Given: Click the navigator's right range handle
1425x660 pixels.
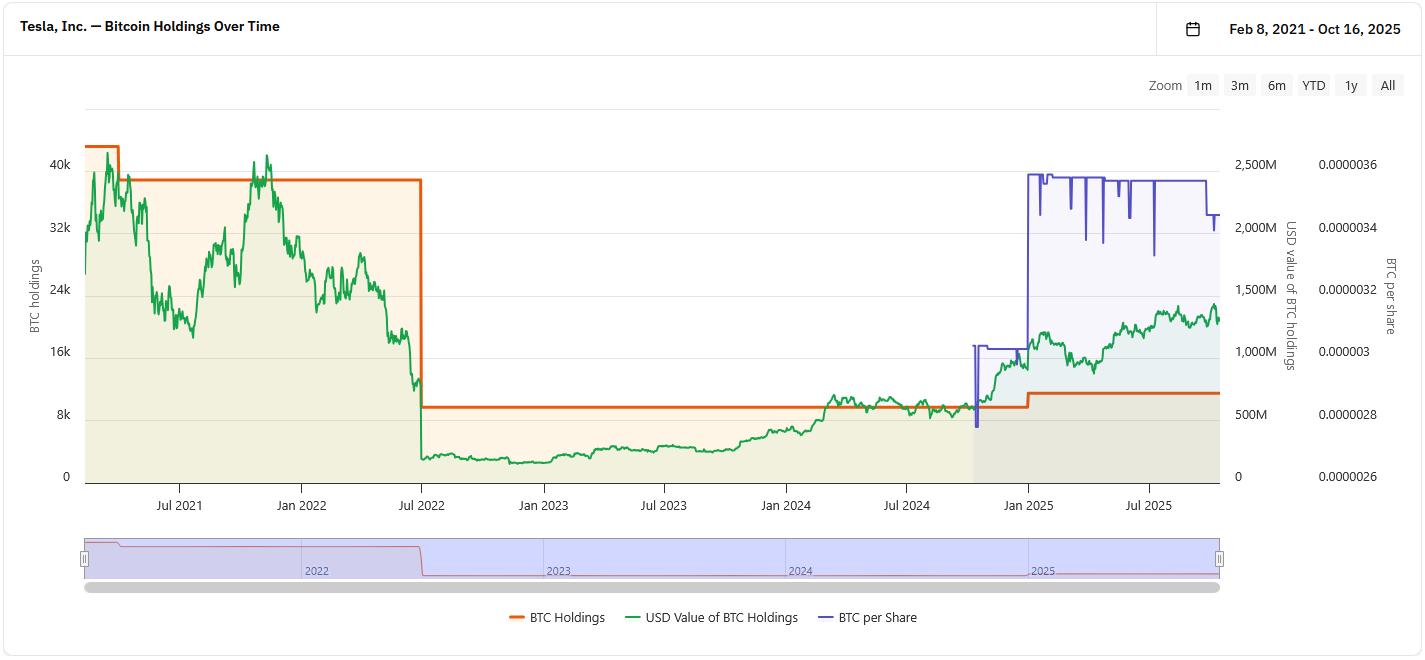Looking at the screenshot, I should pyautogui.click(x=1219, y=559).
